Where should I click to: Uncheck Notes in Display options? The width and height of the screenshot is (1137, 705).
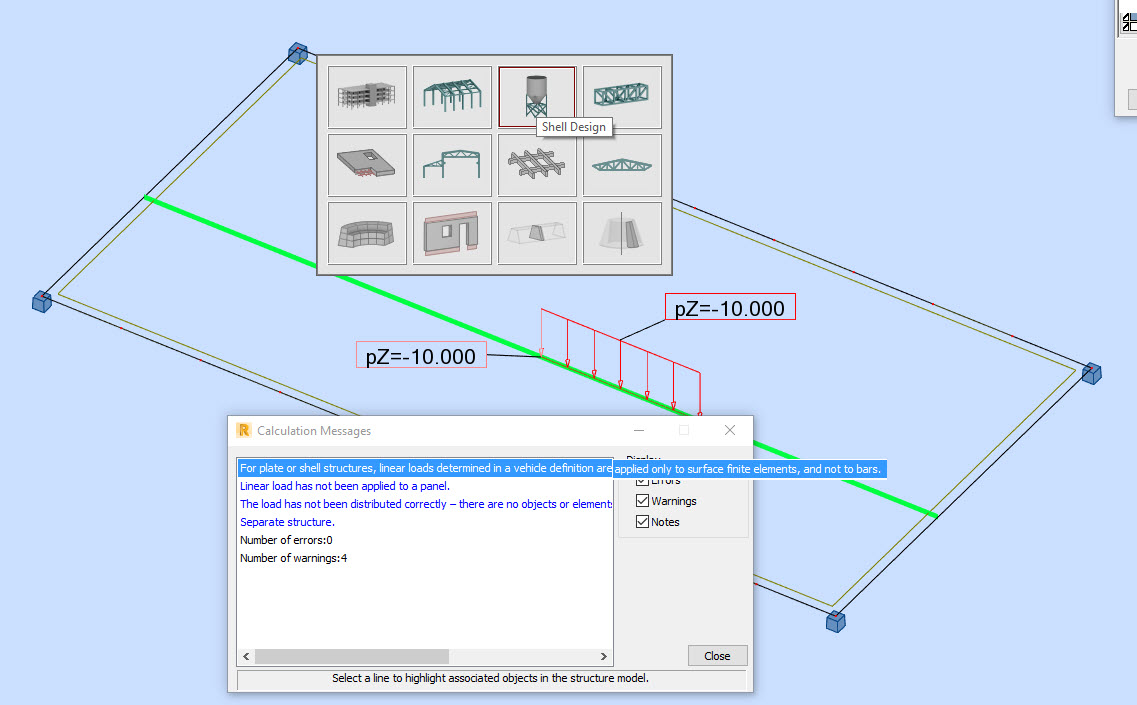point(643,521)
